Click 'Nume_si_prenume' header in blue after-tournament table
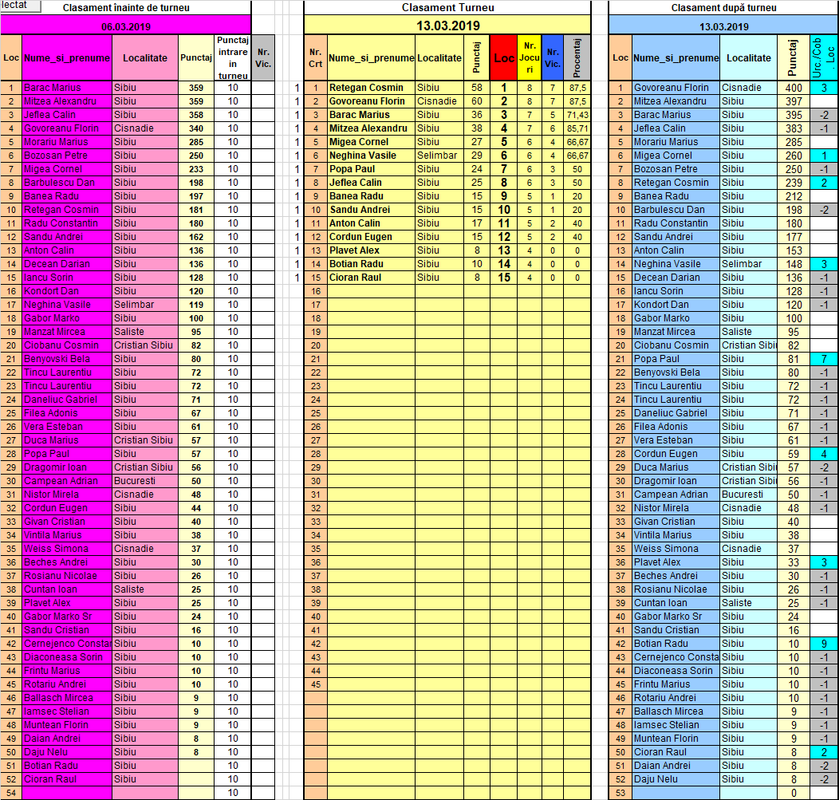Viewport: 839px width, 800px height. tap(676, 58)
